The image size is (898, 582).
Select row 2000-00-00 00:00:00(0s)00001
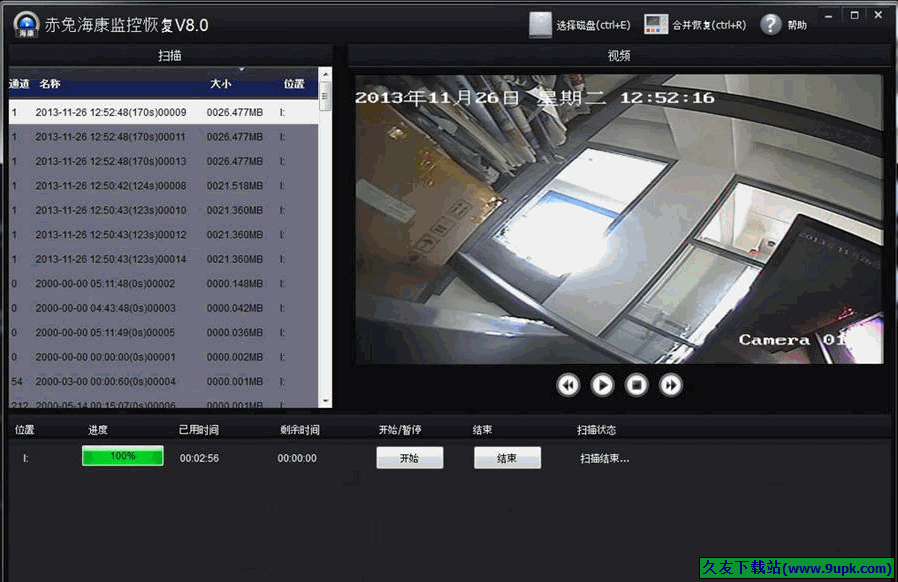point(163,357)
